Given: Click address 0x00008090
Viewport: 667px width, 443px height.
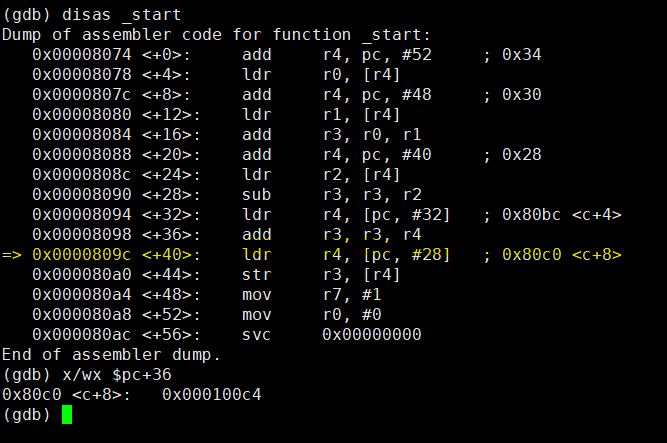Looking at the screenshot, I should click(82, 195).
